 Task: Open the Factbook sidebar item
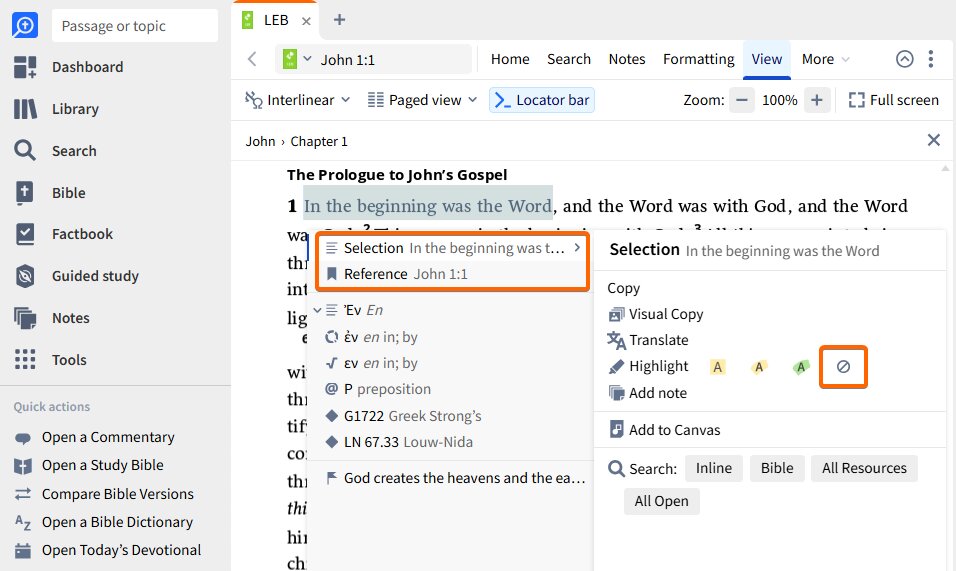pos(63,234)
